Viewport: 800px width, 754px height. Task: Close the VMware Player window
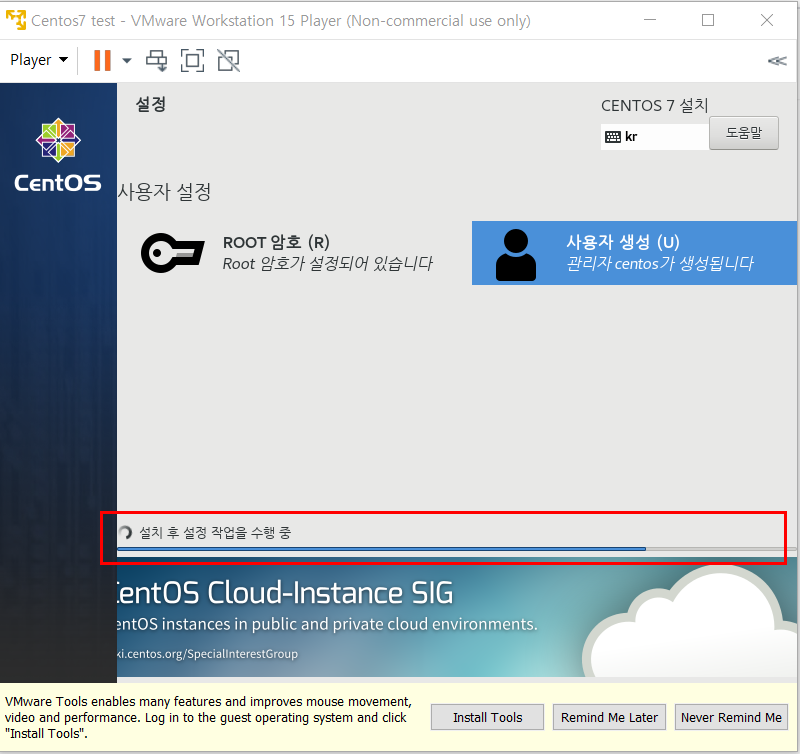click(766, 20)
